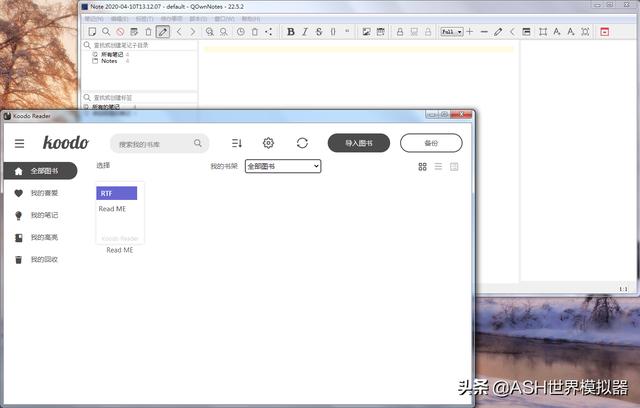Insert block quote with the quotation marks icon
The height and width of the screenshot is (408, 640).
tap(347, 31)
